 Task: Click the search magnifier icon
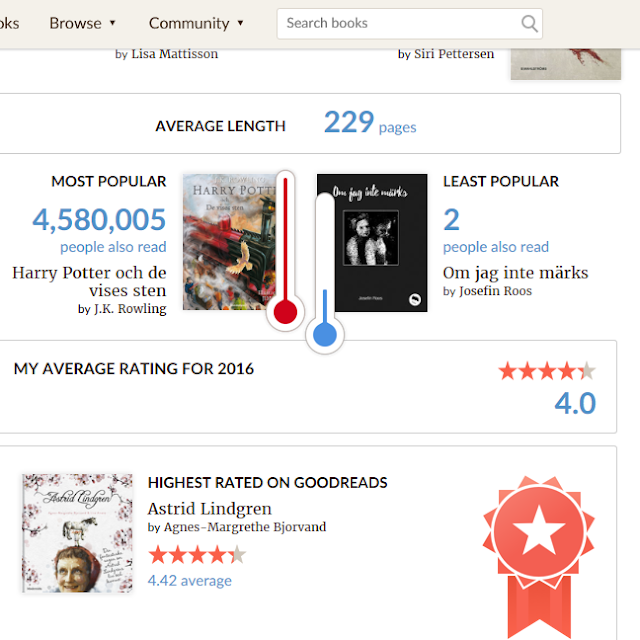(529, 24)
